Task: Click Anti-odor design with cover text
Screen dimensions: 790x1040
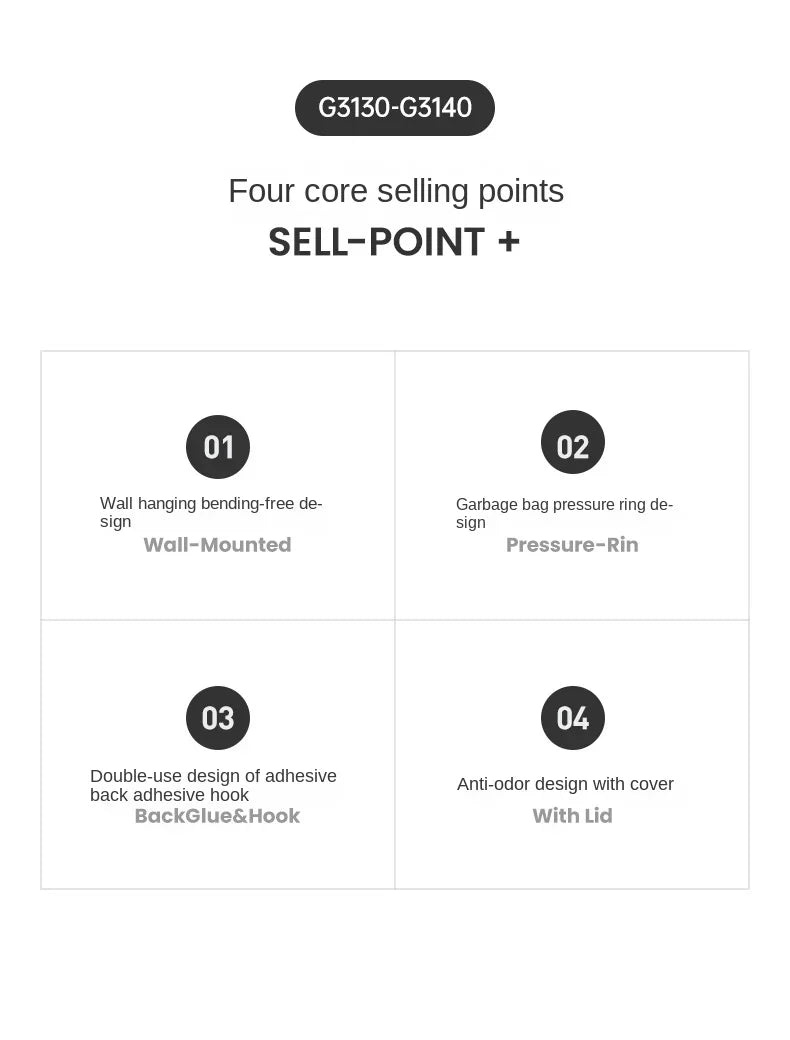Action: [565, 784]
